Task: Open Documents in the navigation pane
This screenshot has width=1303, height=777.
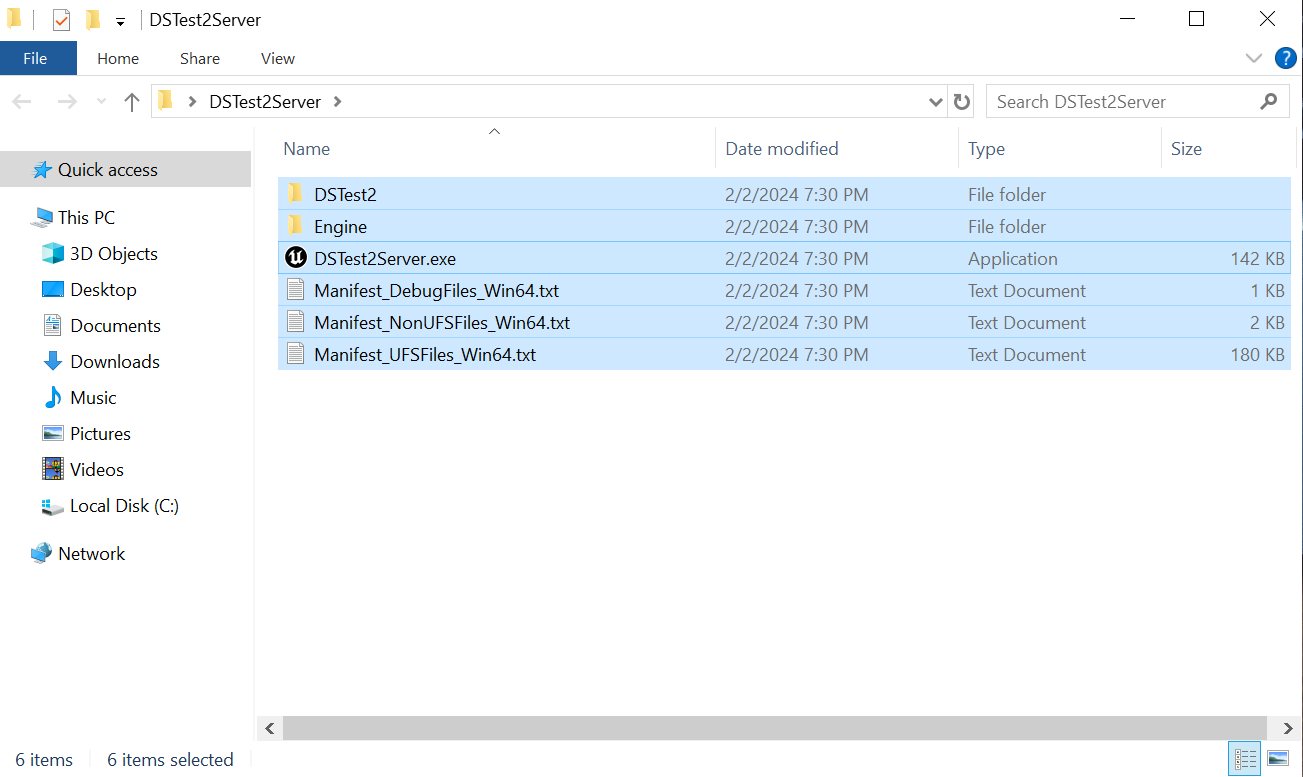Action: click(115, 325)
